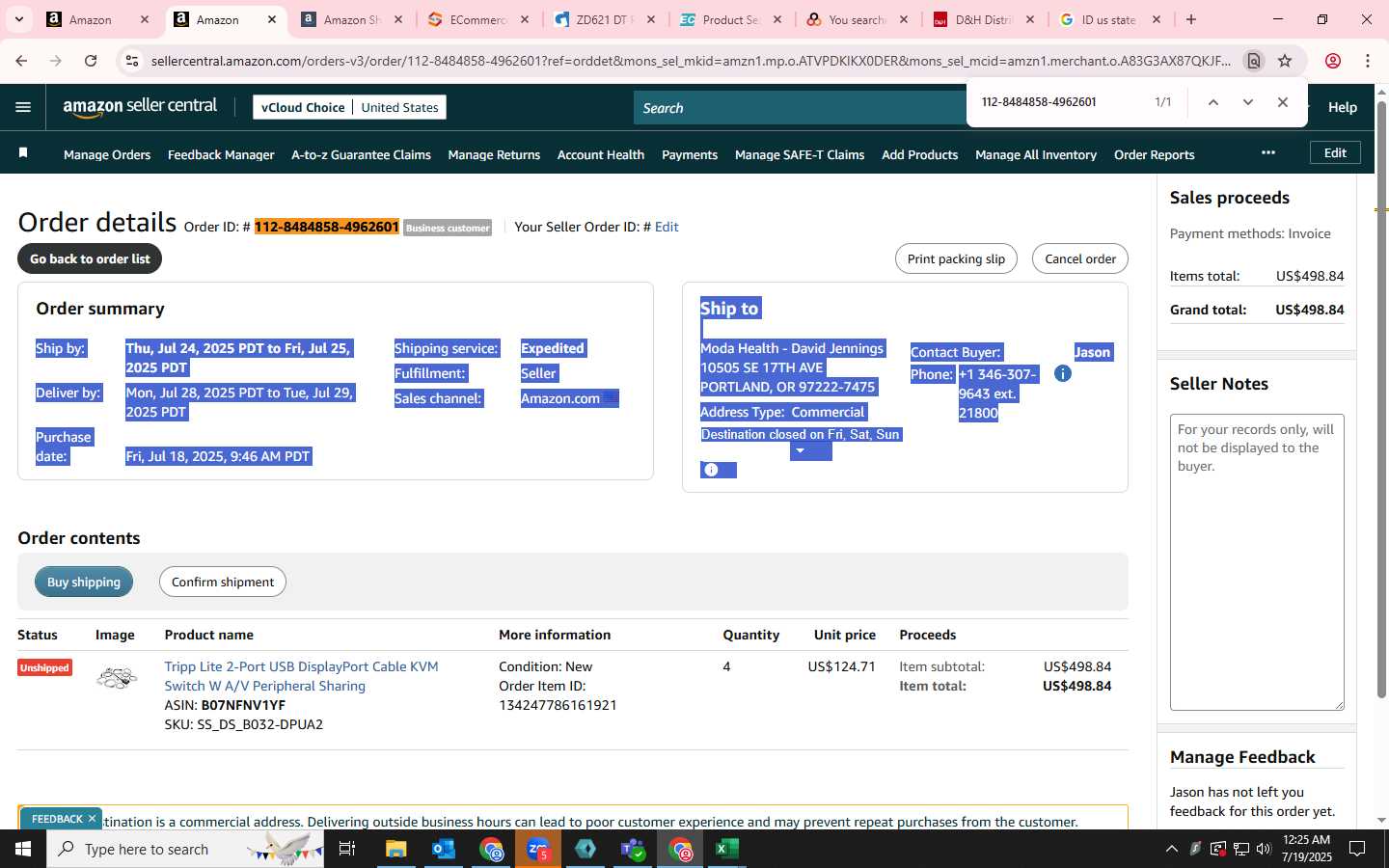1389x868 pixels.
Task: Switch to the ZD621 DT tab
Action: (605, 19)
